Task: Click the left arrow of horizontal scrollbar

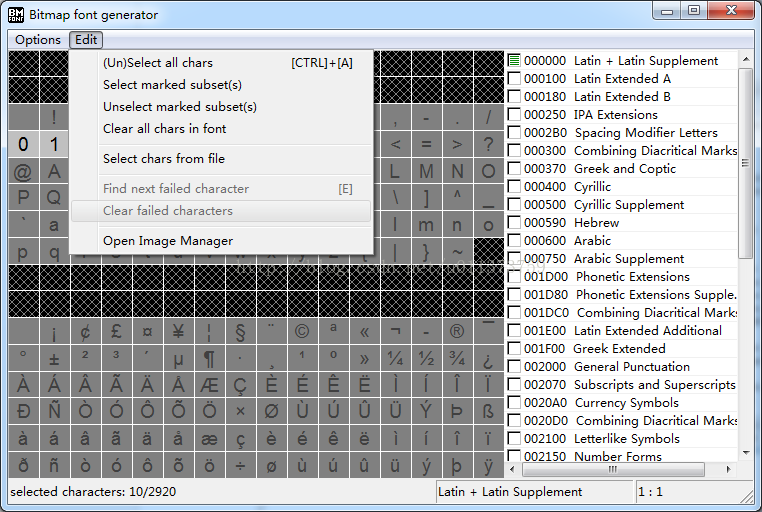Action: point(512,469)
